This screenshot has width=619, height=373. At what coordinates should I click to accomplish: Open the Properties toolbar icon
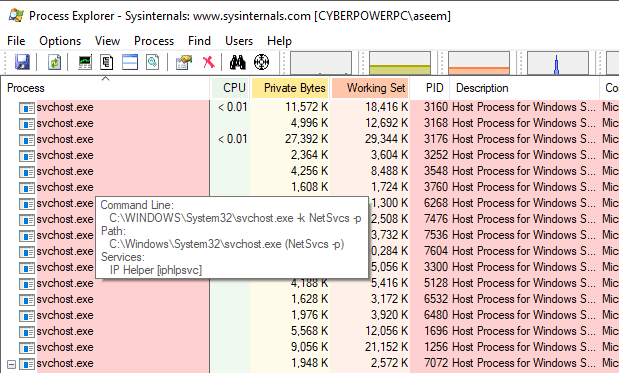pyautogui.click(x=184, y=62)
